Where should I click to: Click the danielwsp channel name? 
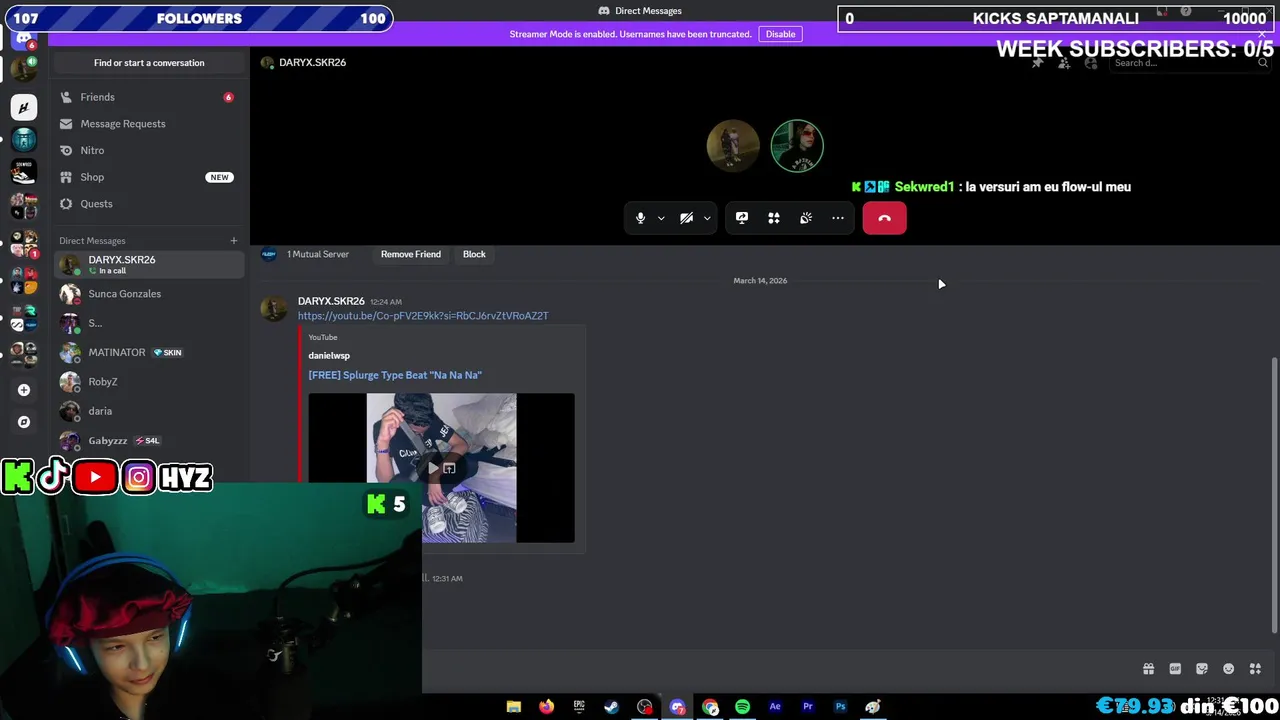tap(329, 356)
